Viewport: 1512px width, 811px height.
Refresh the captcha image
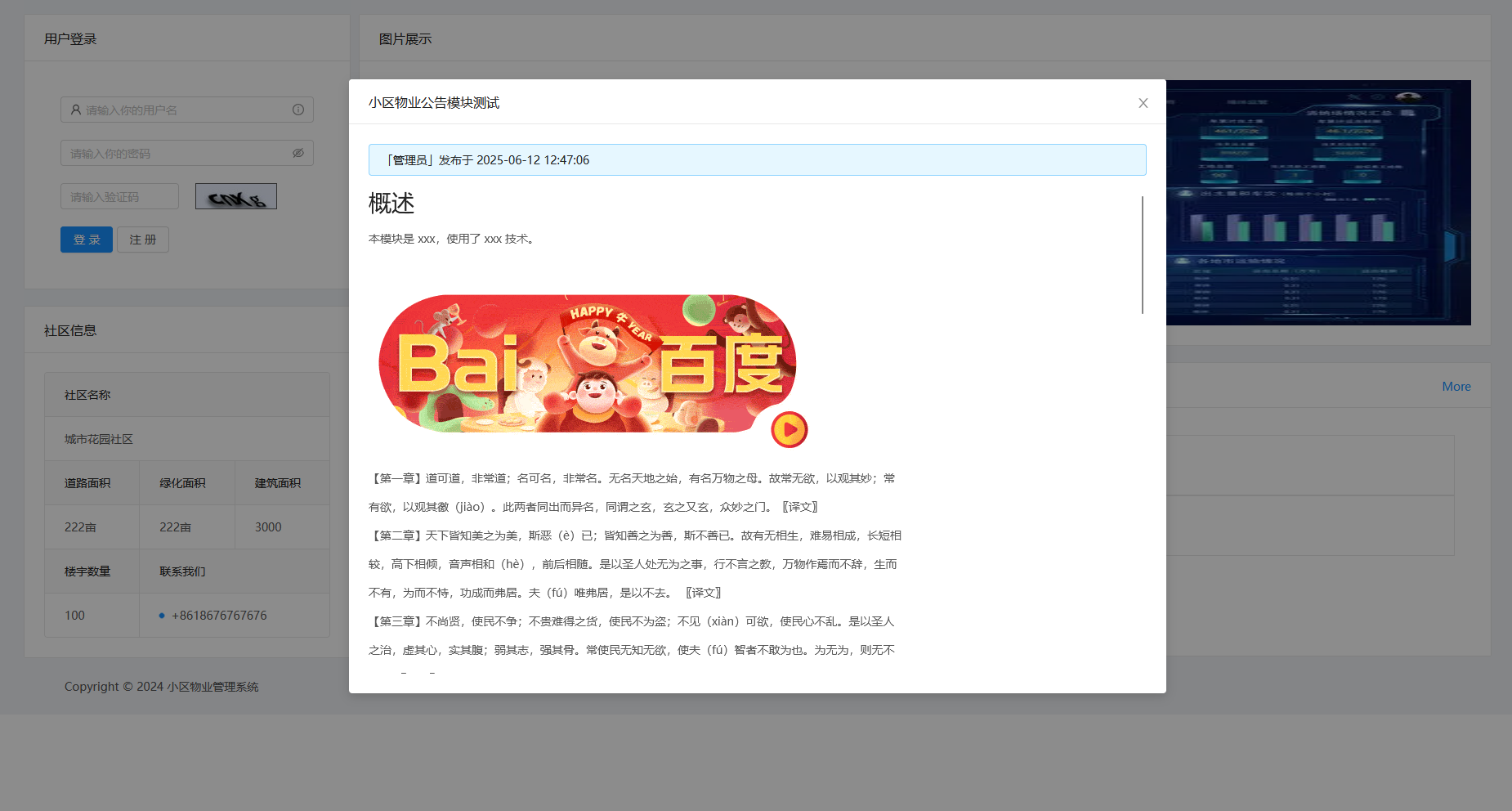[236, 196]
